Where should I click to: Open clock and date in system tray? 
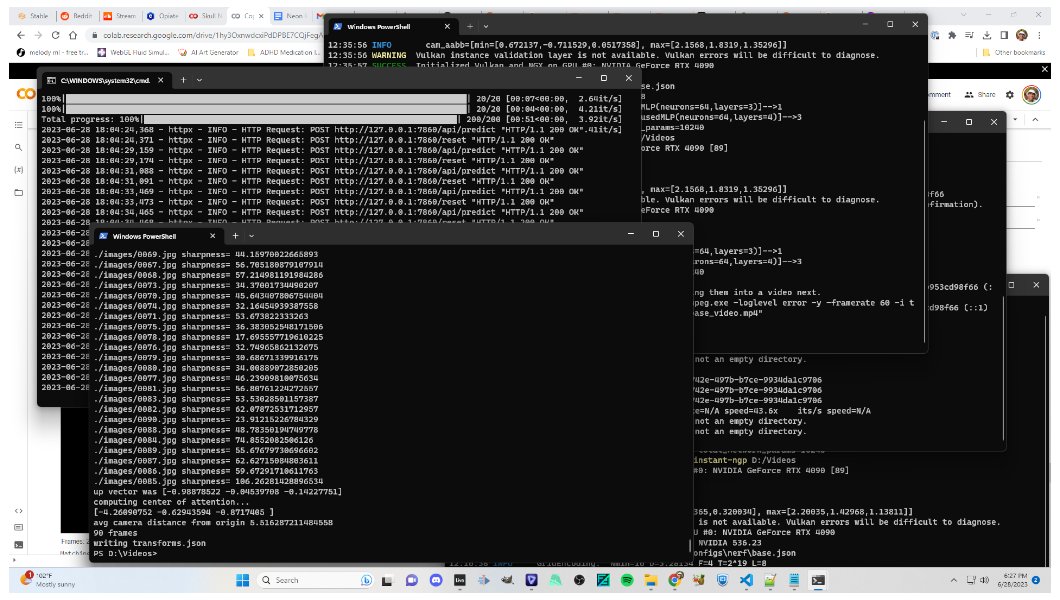pos(1012,580)
